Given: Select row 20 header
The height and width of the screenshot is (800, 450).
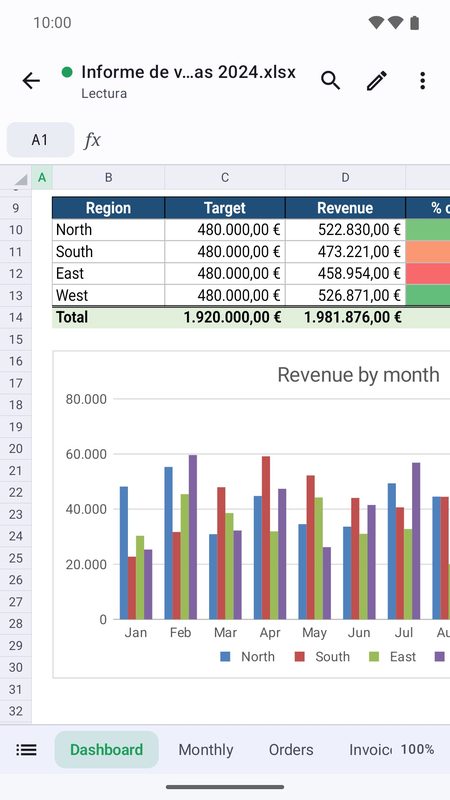Looking at the screenshot, I should point(15,448).
